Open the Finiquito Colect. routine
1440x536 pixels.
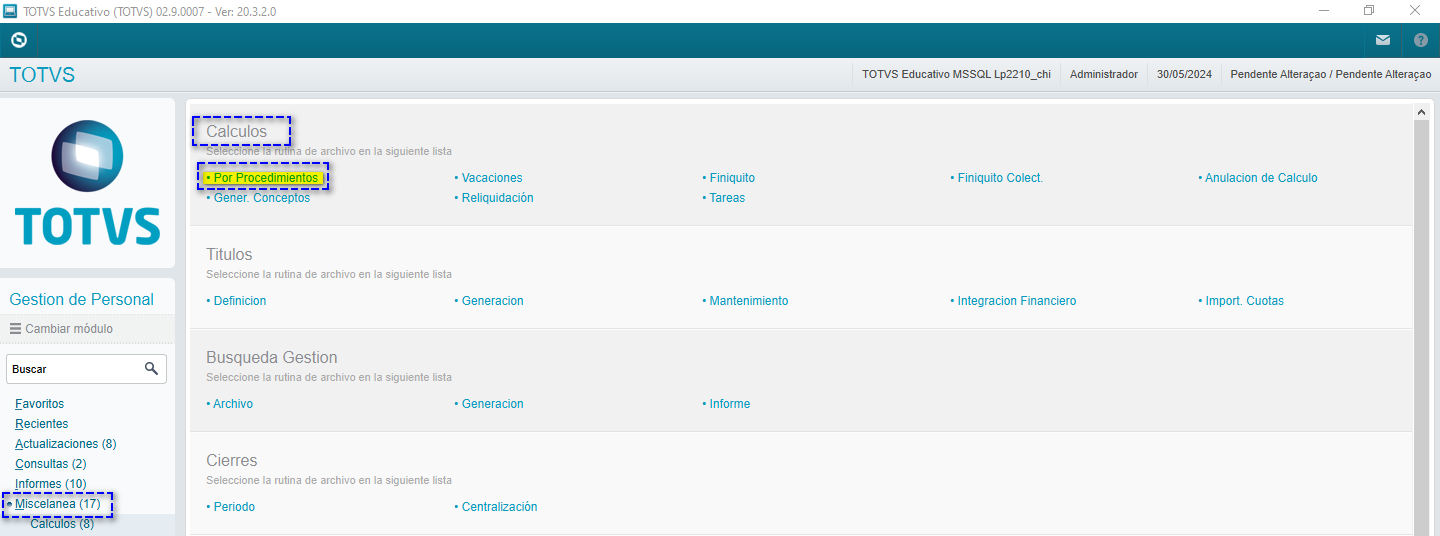point(1000,178)
